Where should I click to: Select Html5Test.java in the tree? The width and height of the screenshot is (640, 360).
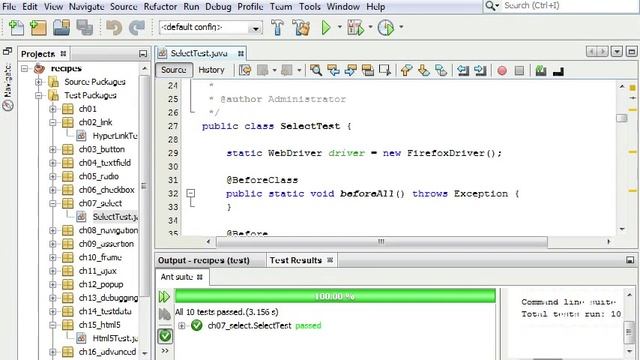(x=115, y=338)
